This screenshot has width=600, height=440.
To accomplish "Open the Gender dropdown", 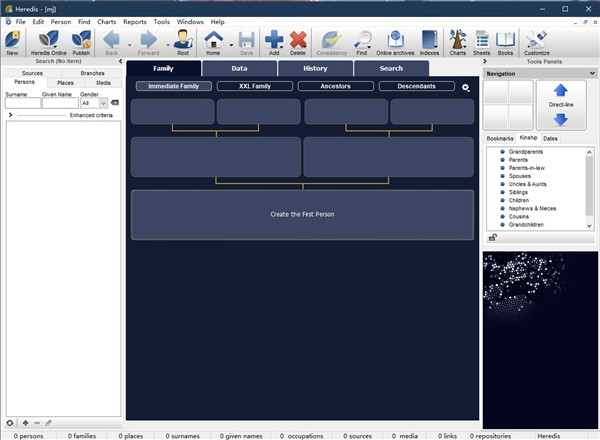I will [x=103, y=103].
